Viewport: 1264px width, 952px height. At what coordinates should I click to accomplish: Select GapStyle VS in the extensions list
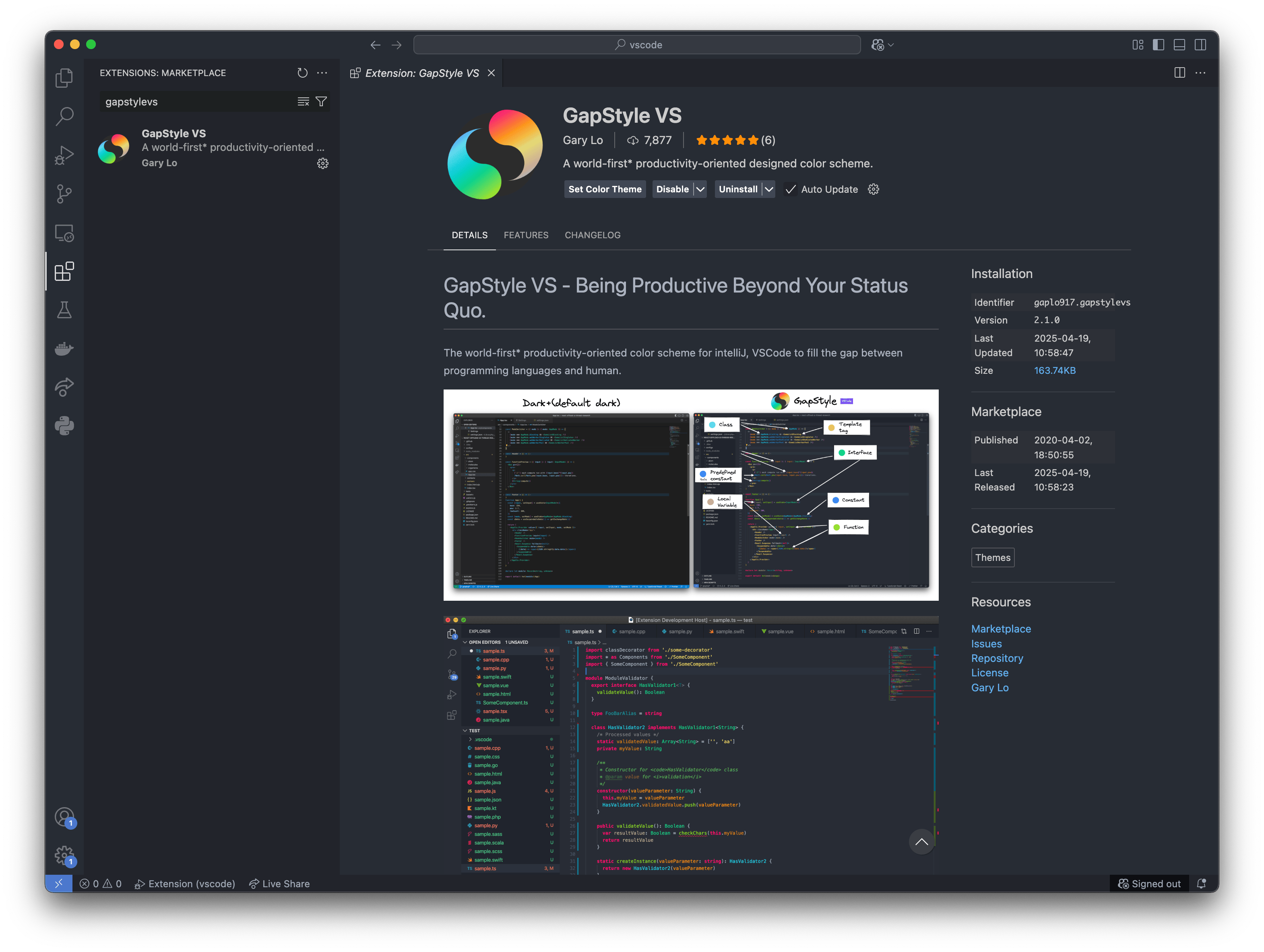[x=213, y=148]
